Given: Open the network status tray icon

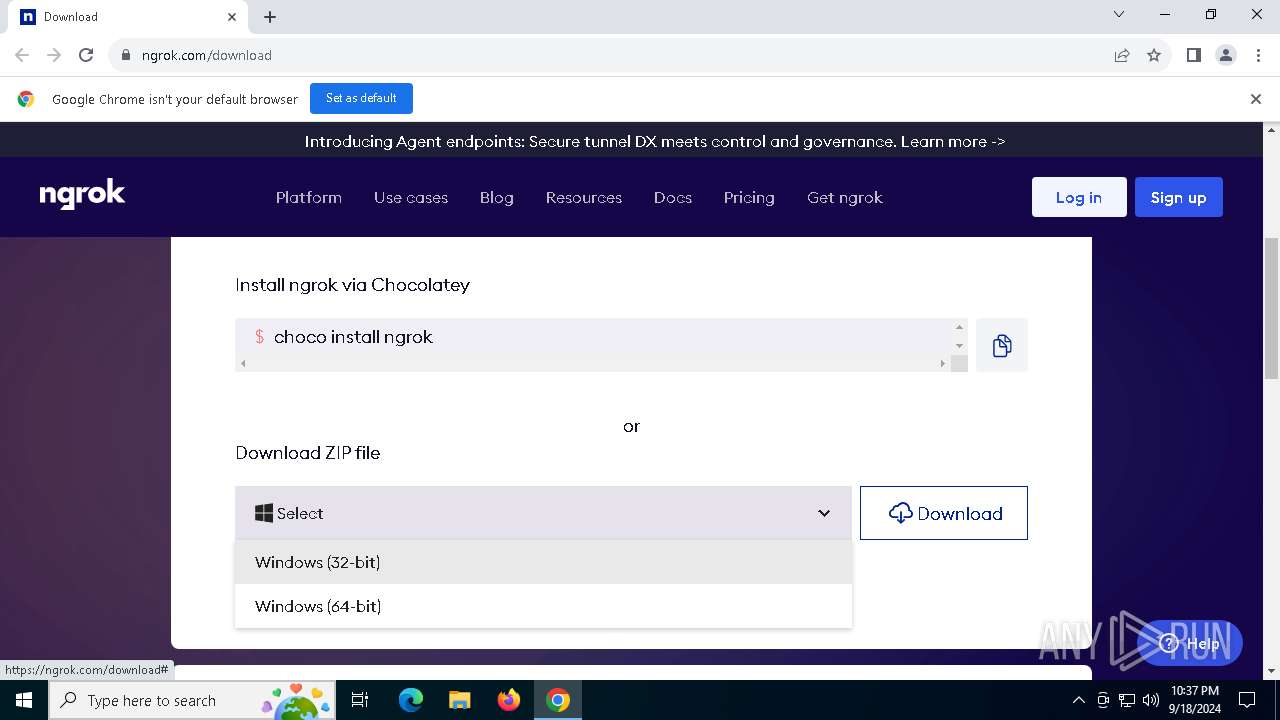Looking at the screenshot, I should pyautogui.click(x=1127, y=700).
